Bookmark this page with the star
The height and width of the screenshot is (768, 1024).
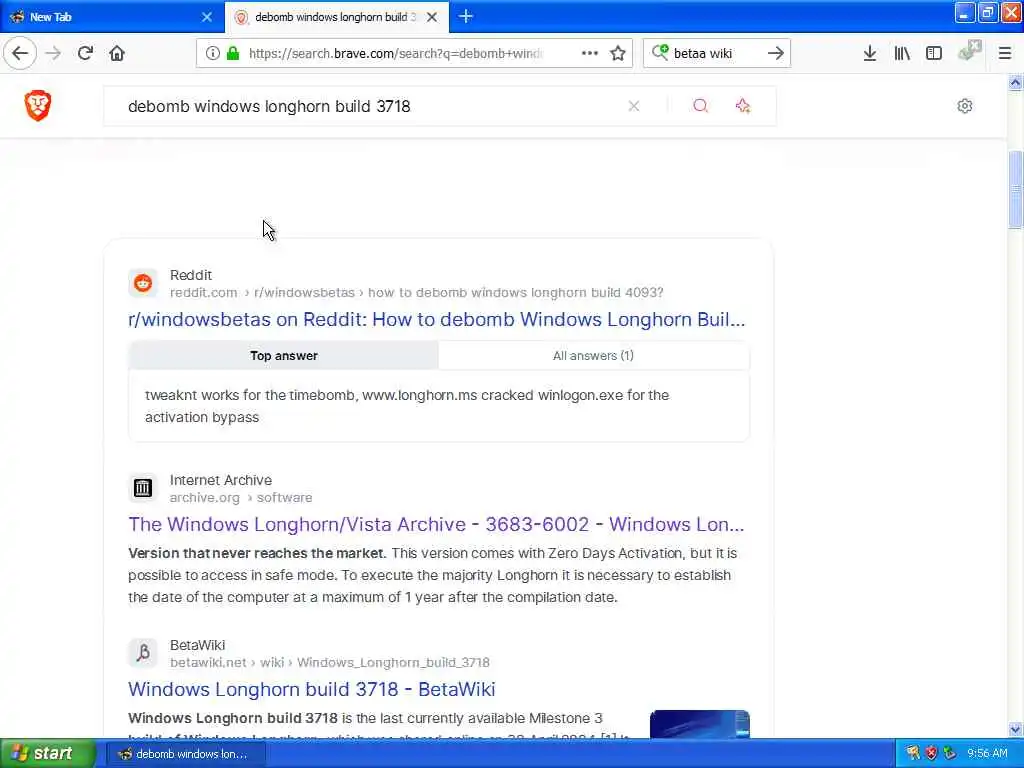click(618, 54)
